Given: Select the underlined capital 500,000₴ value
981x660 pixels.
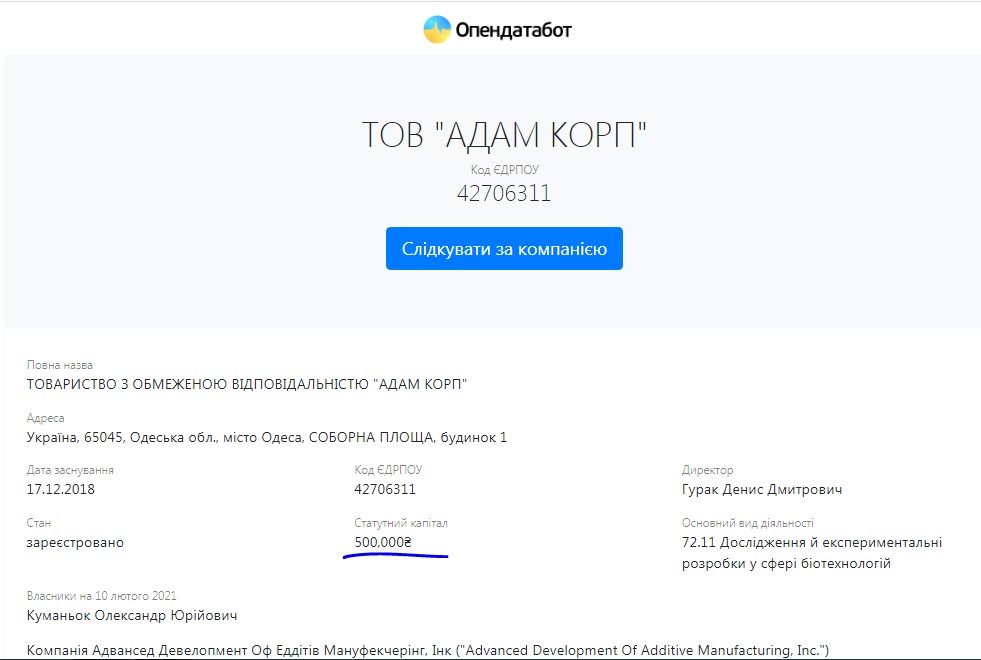Looking at the screenshot, I should coord(383,542).
